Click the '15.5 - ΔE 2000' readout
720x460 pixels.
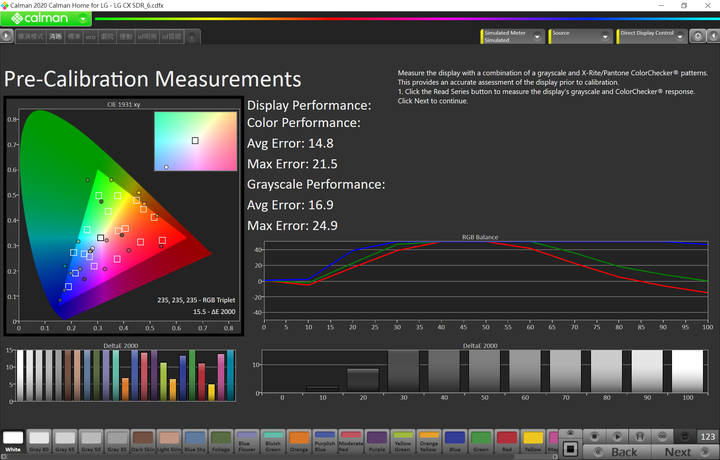pyautogui.click(x=214, y=312)
